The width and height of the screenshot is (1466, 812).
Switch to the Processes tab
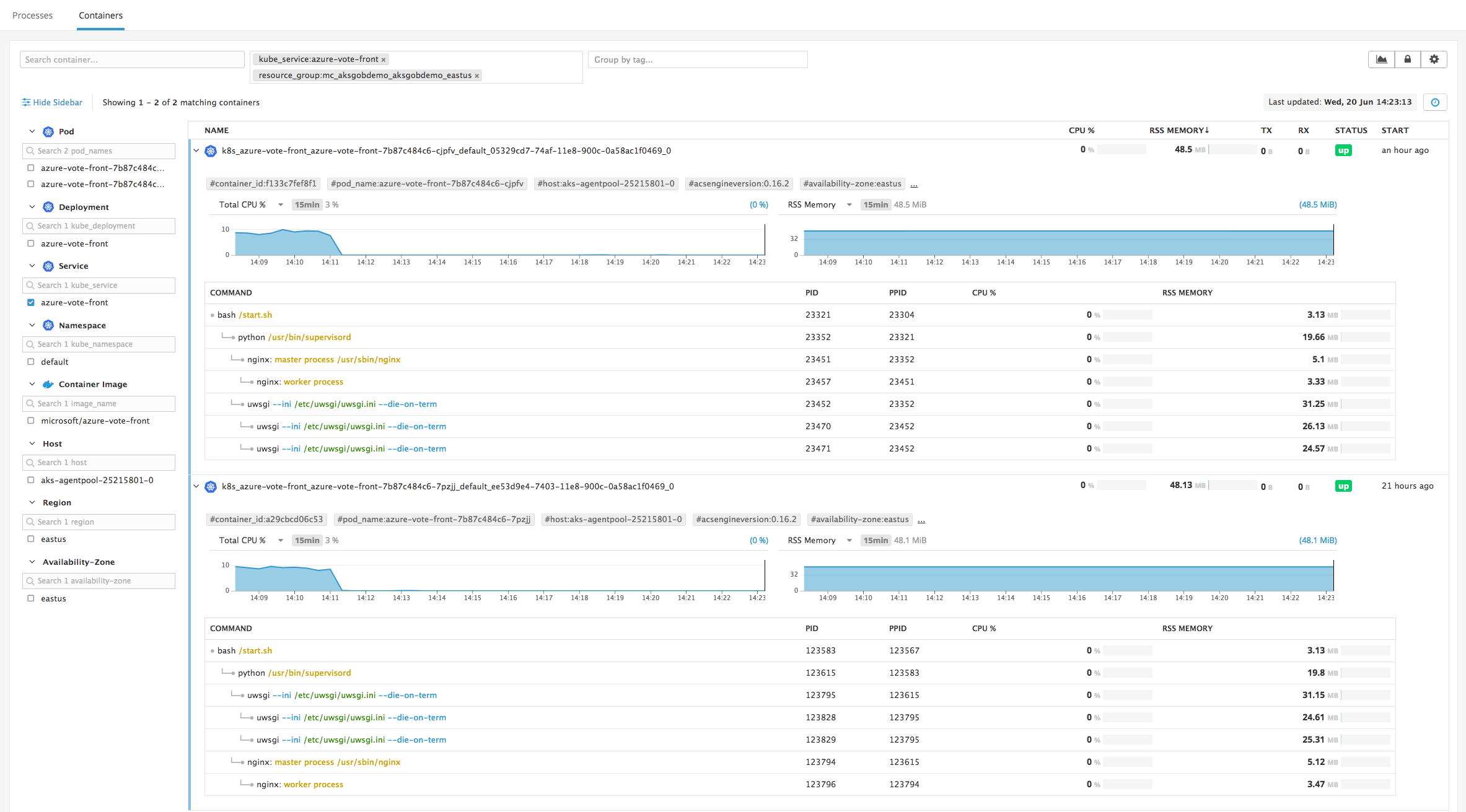coord(33,15)
